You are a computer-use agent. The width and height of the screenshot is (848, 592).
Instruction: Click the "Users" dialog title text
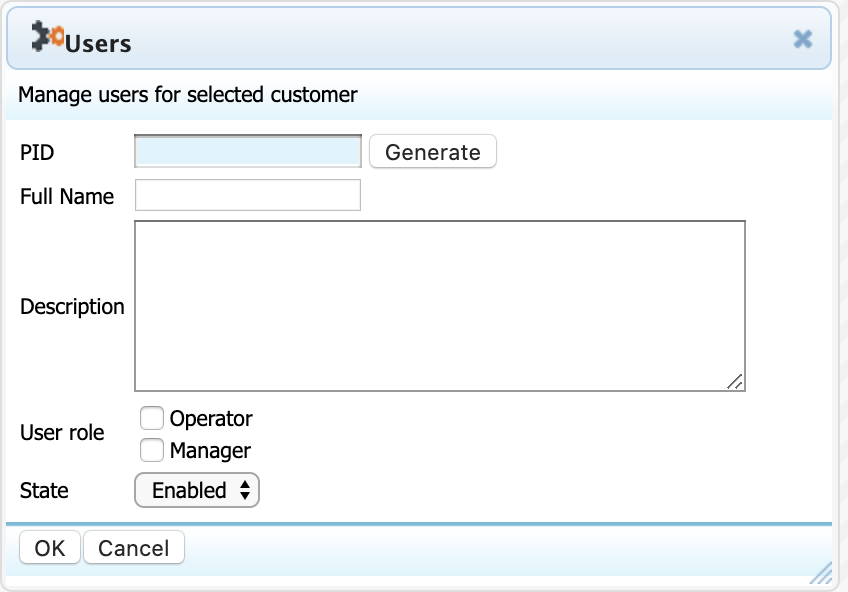coord(98,43)
